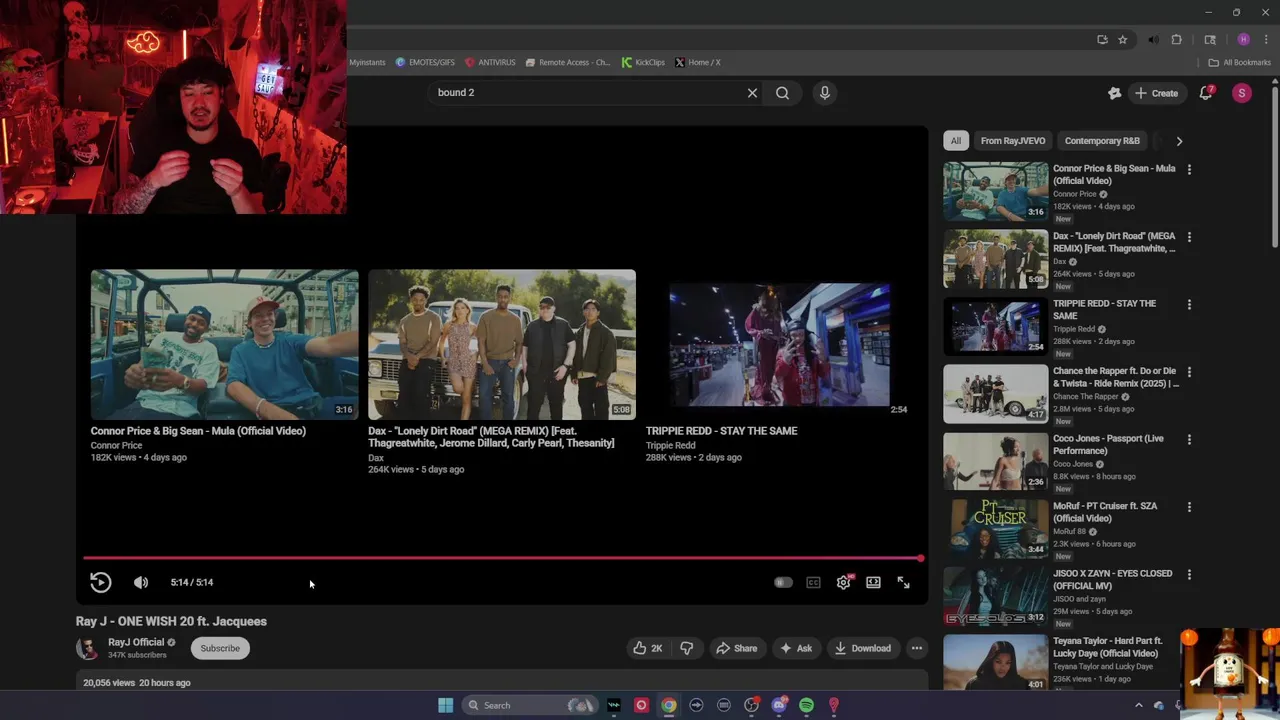Bookmark this page with the star

pos(1123,40)
